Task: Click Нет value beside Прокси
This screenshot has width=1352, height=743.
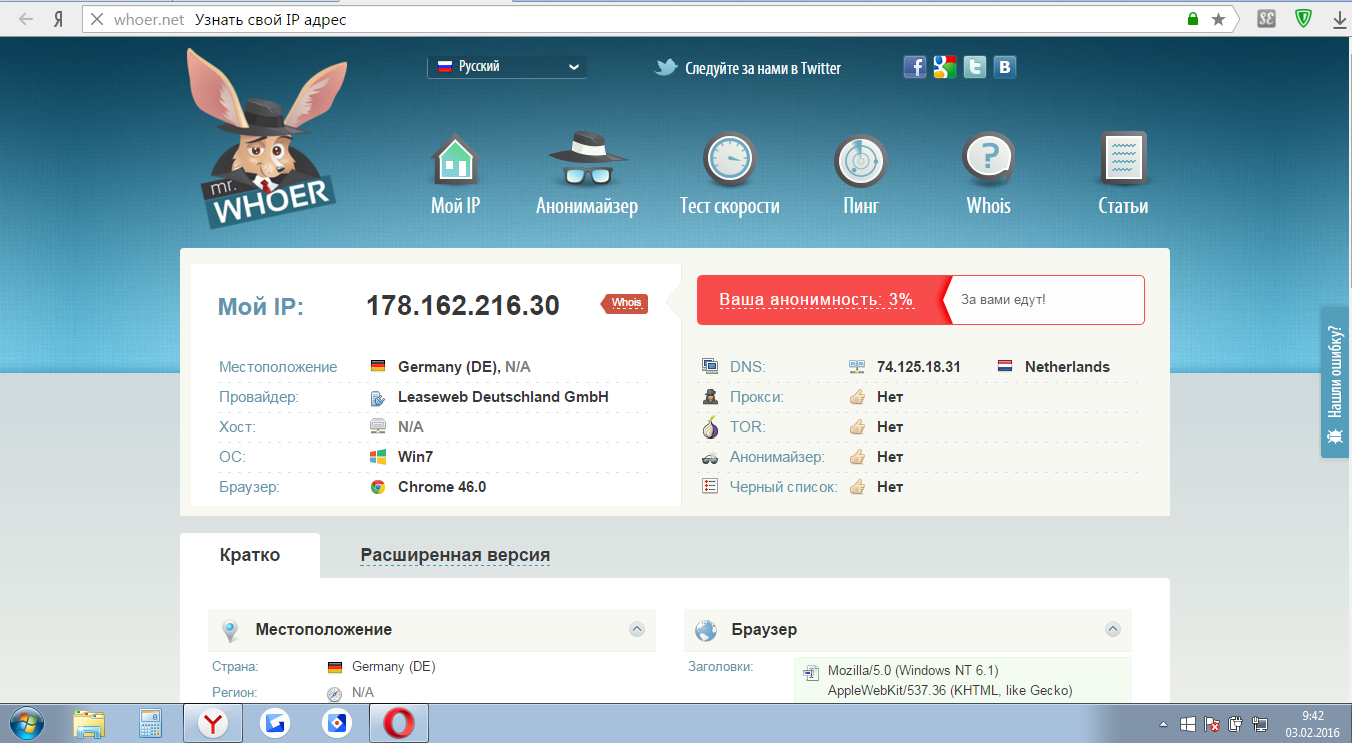Action: [890, 397]
